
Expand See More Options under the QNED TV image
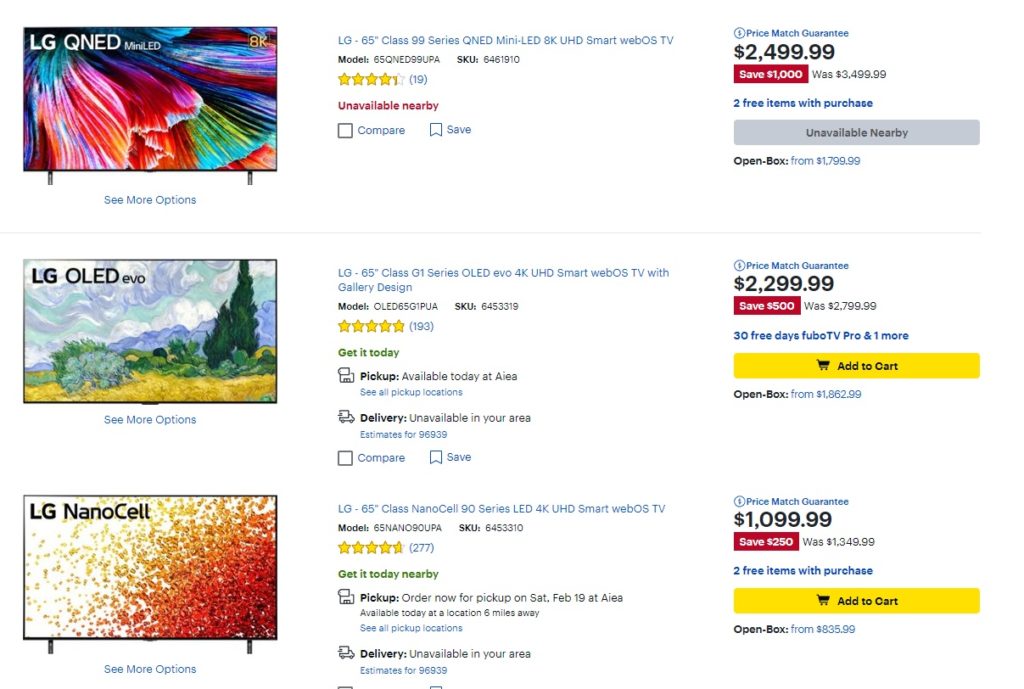[149, 199]
